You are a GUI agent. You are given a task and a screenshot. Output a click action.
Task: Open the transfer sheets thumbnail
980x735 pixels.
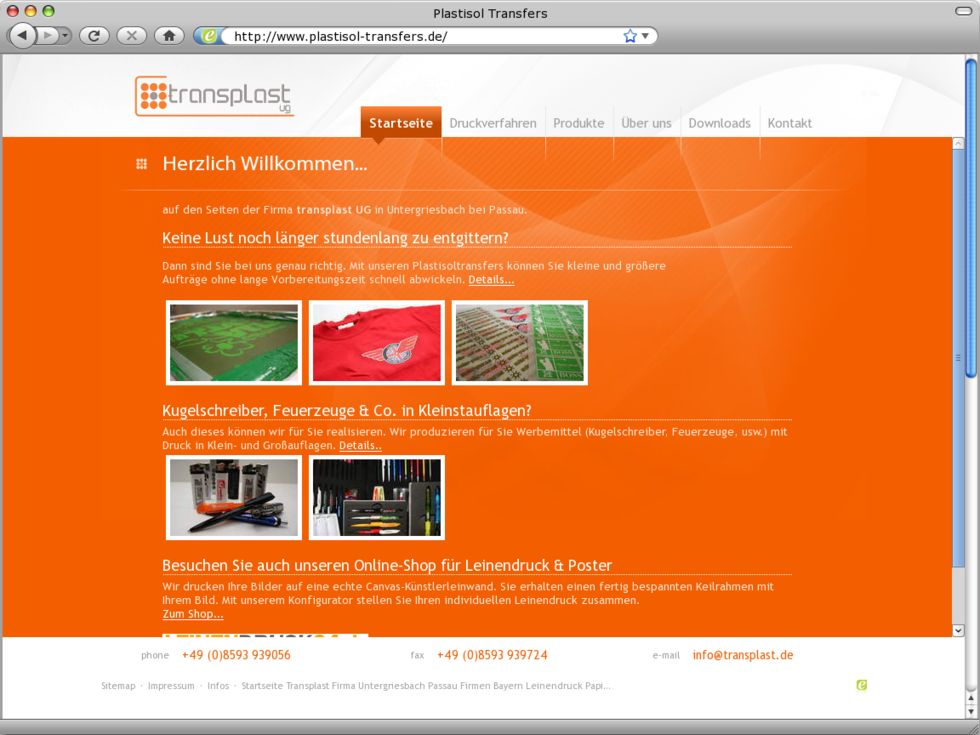pos(519,342)
